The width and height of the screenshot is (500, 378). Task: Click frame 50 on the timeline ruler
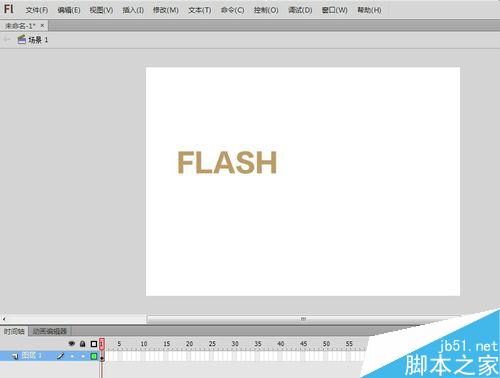(x=326, y=344)
